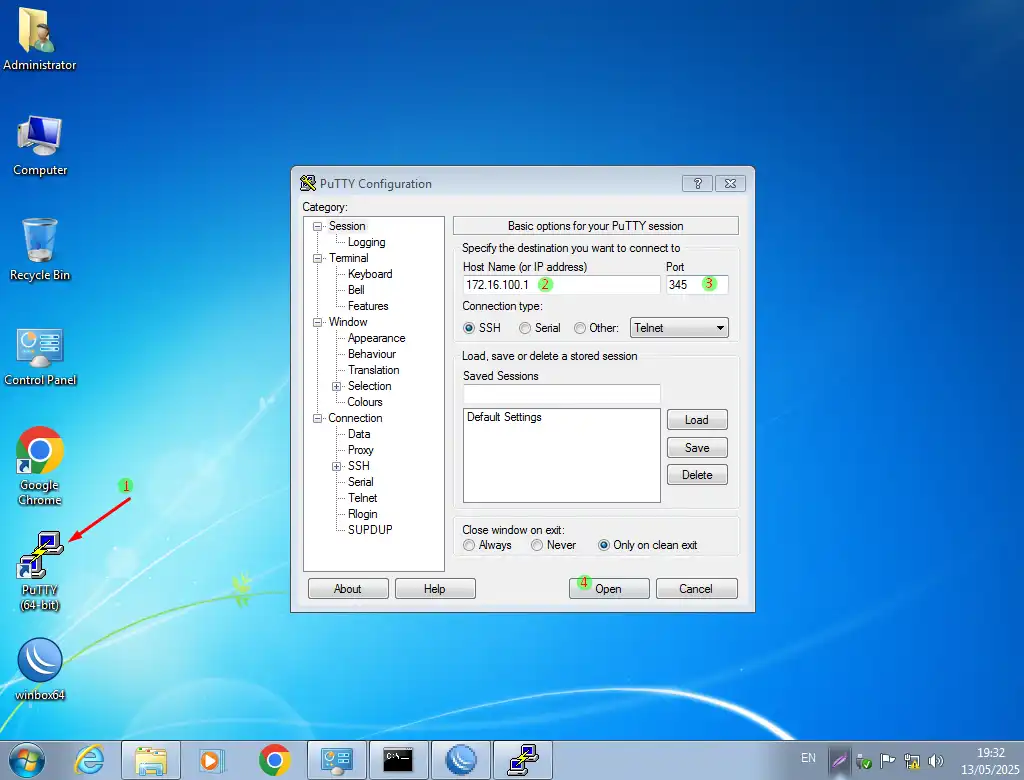Click the Save session button
The image size is (1024, 780).
[x=697, y=448]
